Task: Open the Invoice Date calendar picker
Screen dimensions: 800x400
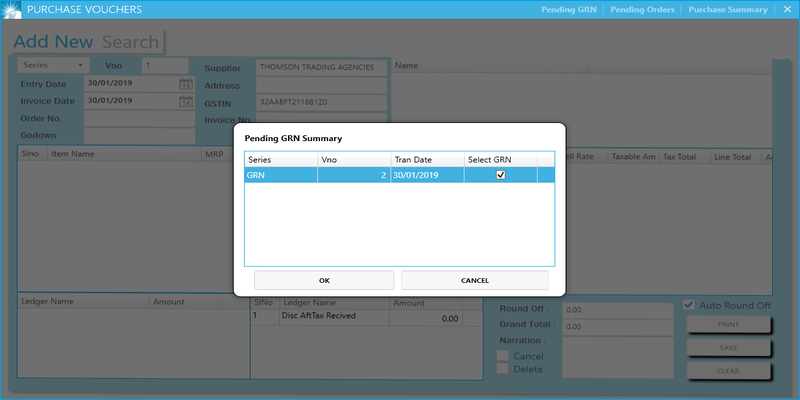Action: click(x=186, y=101)
